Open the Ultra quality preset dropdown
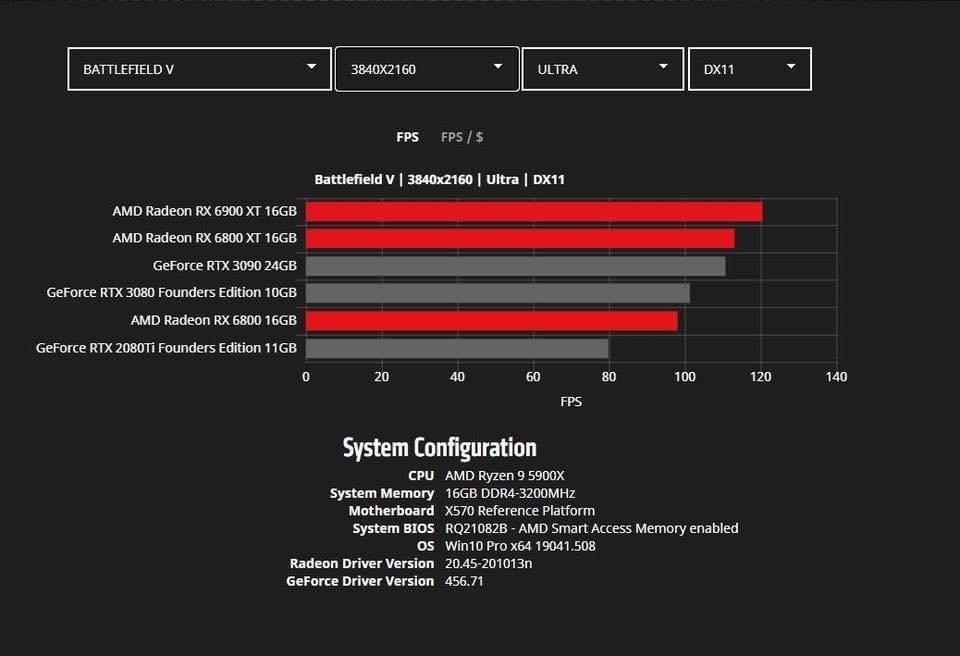The height and width of the screenshot is (656, 960). 603,69
